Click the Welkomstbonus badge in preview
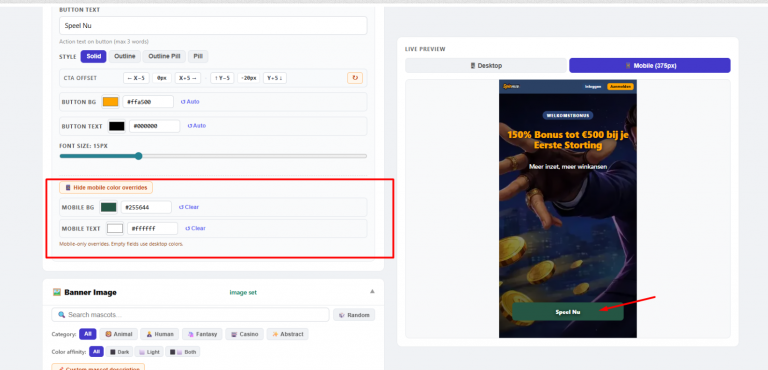Viewport: 768px width, 370px height. (568, 116)
